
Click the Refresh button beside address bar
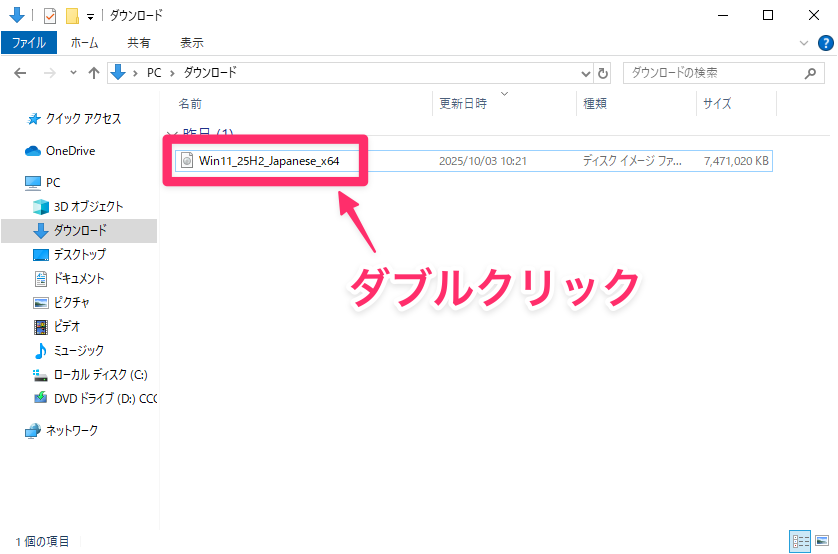point(602,73)
